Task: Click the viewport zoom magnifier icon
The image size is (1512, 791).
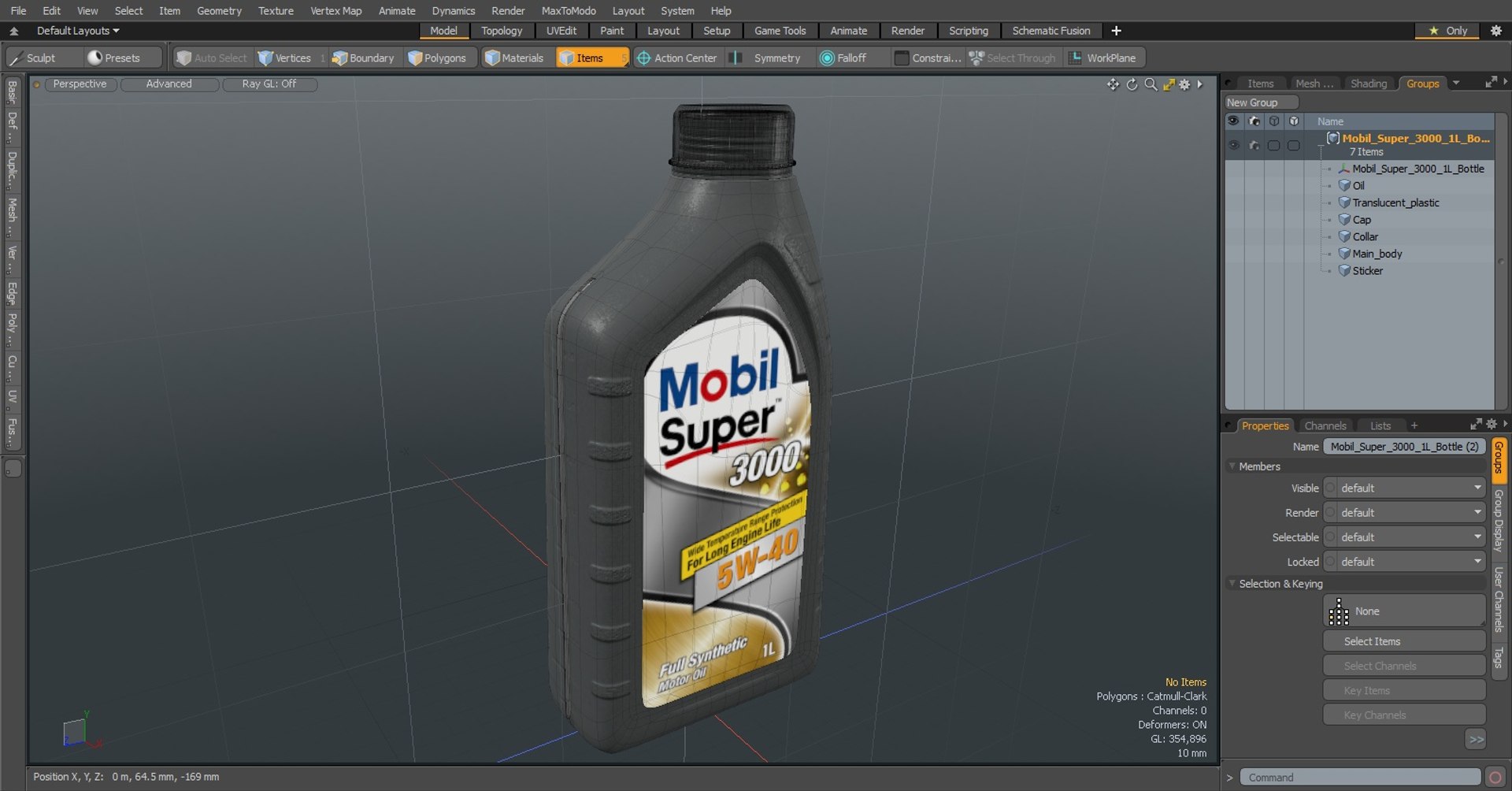Action: point(1151,84)
